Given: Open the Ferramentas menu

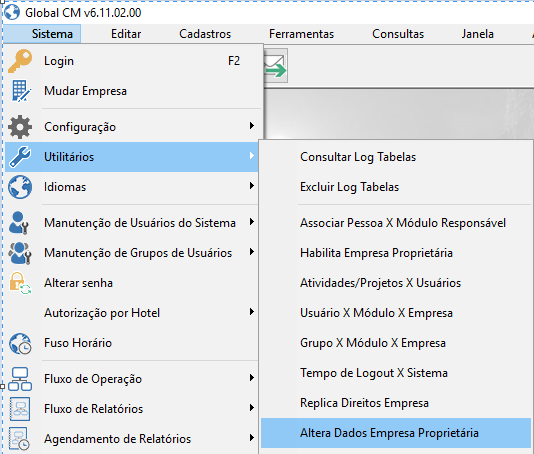Looking at the screenshot, I should [301, 34].
